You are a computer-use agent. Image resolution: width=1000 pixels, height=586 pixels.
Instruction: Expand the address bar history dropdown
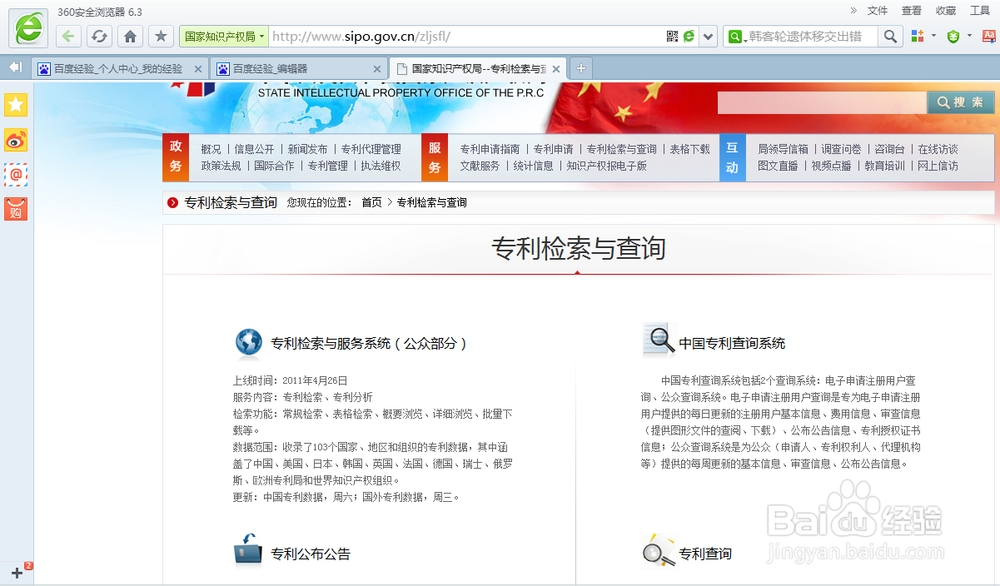(708, 36)
